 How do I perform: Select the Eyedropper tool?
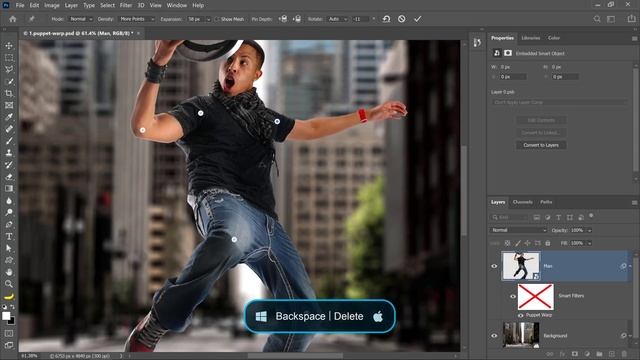tap(9, 117)
